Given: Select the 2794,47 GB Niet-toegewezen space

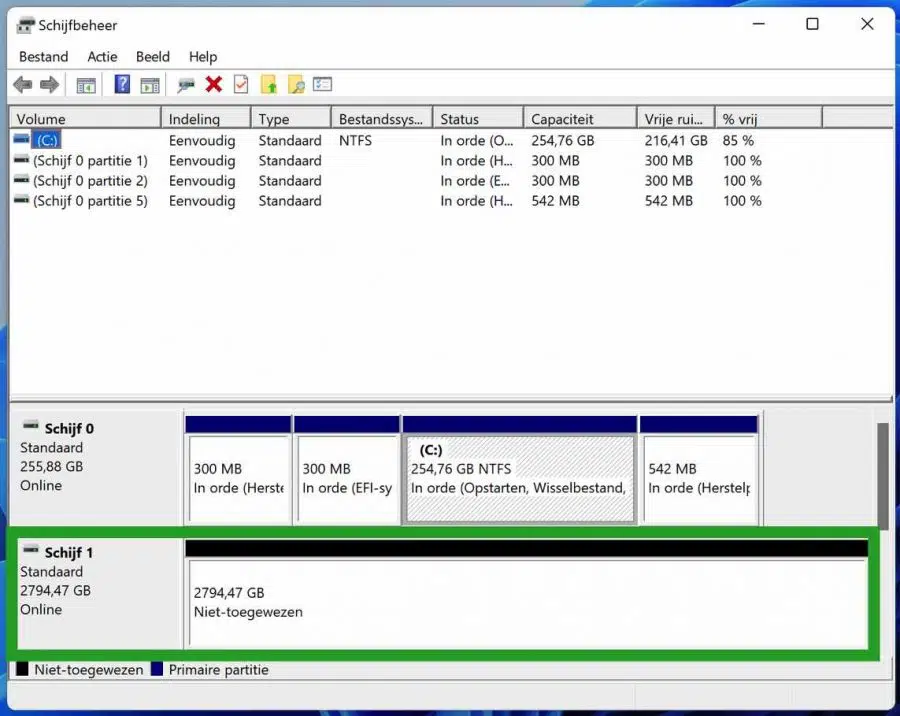Looking at the screenshot, I should pos(527,595).
